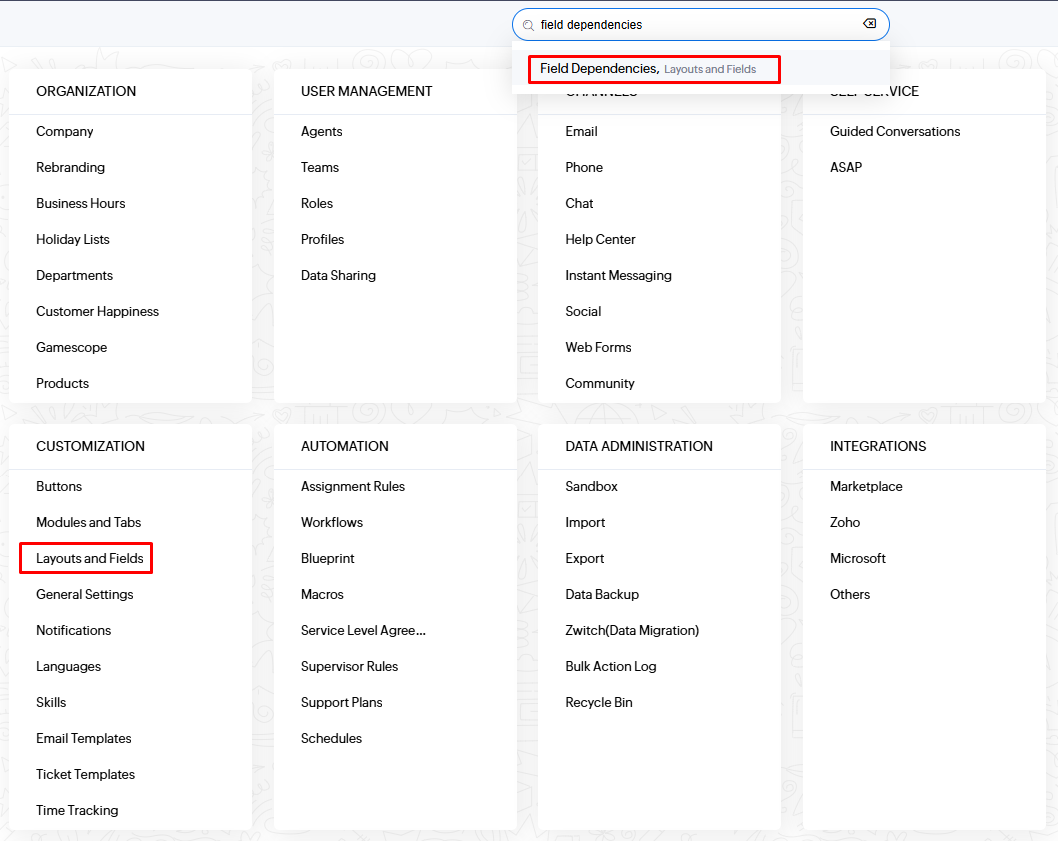Open Ticket Templates customization
The height and width of the screenshot is (841, 1058).
(85, 774)
